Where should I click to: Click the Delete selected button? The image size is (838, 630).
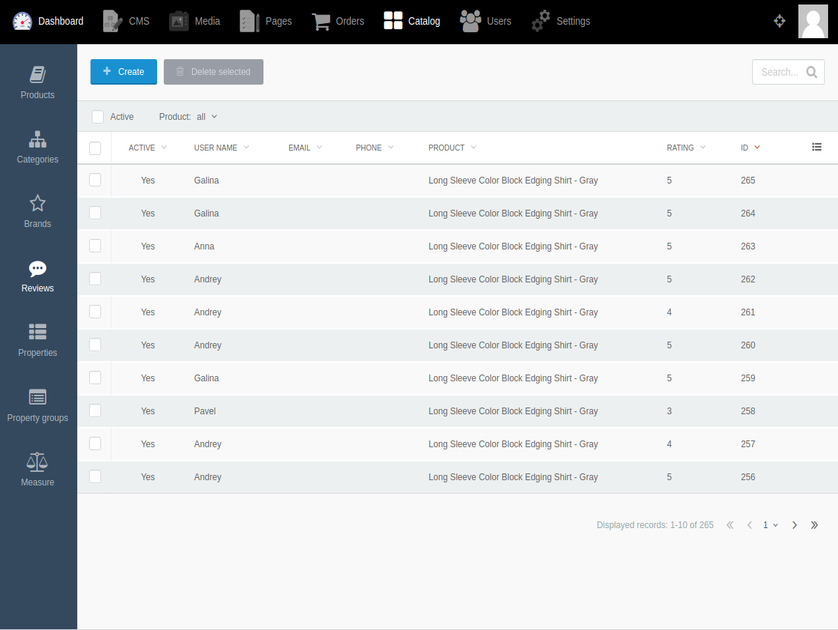213,72
